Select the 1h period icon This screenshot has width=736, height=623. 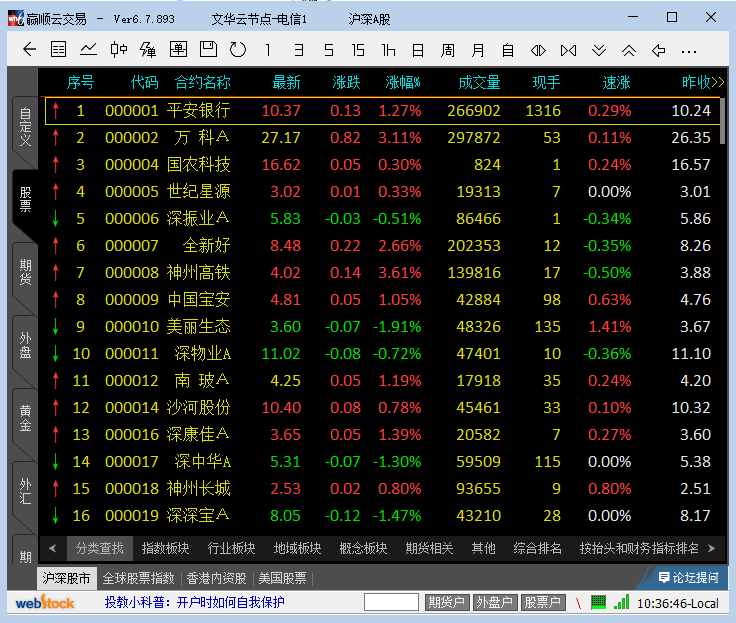click(388, 49)
